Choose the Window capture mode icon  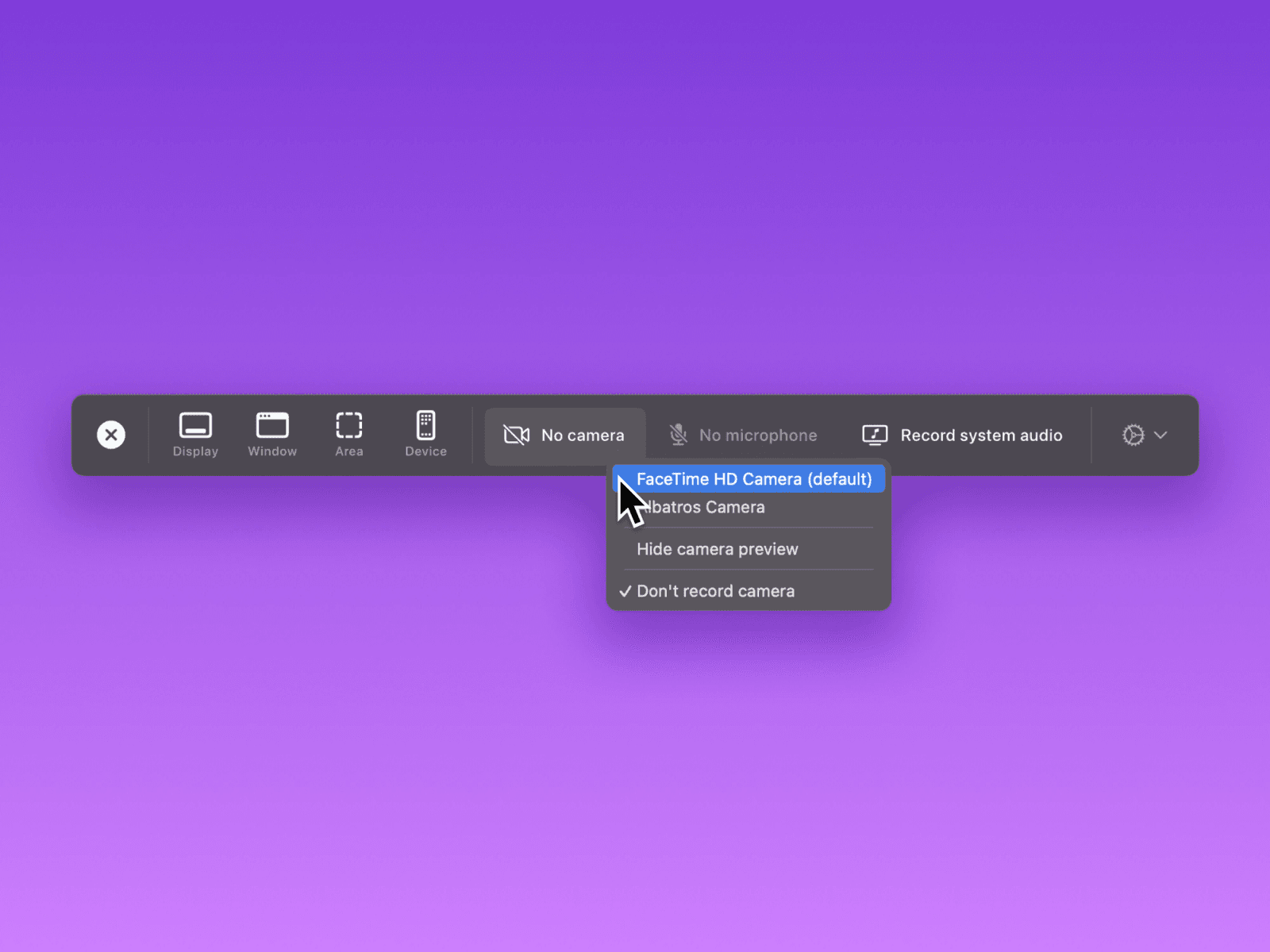272,425
